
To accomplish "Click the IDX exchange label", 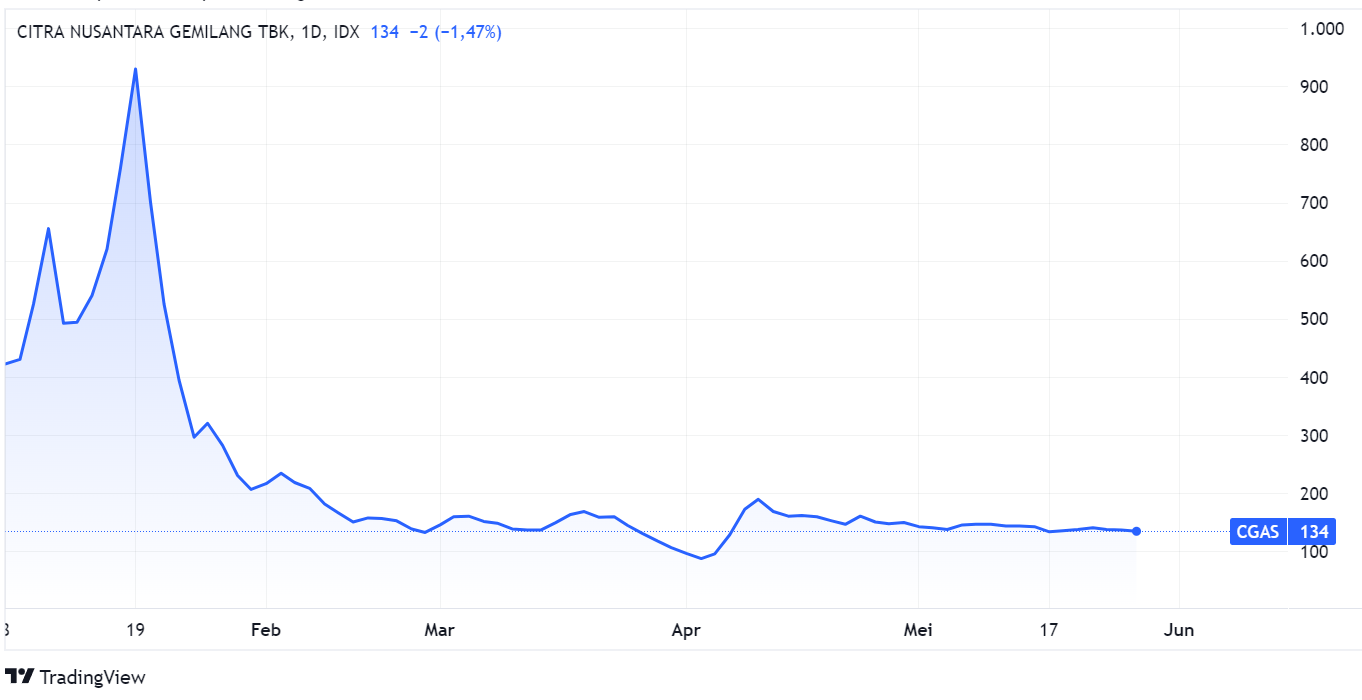I will (346, 32).
